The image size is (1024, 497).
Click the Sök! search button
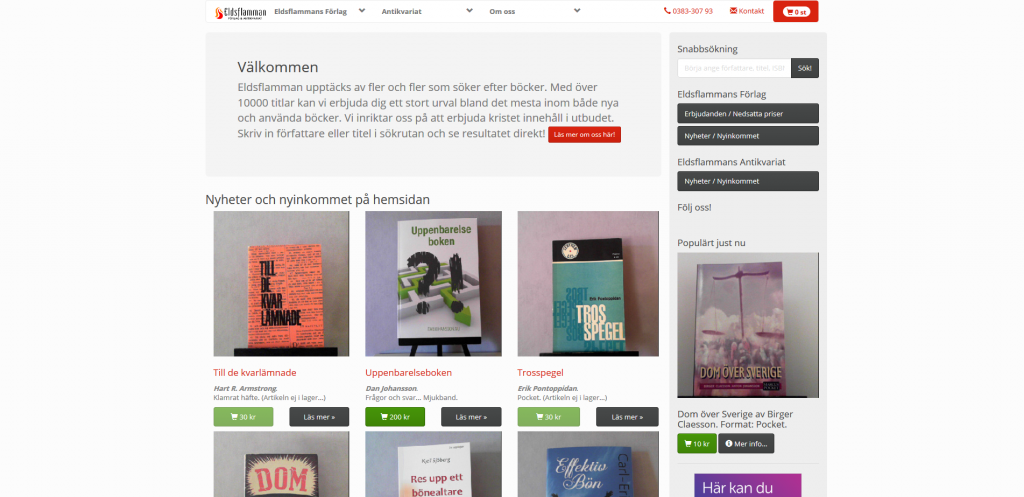click(x=805, y=68)
